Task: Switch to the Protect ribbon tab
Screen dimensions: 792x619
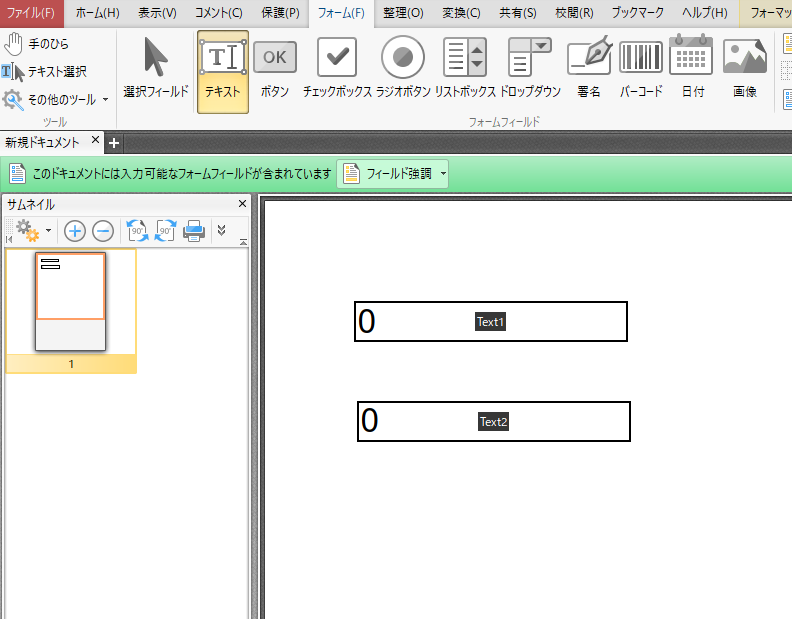Action: coord(280,13)
